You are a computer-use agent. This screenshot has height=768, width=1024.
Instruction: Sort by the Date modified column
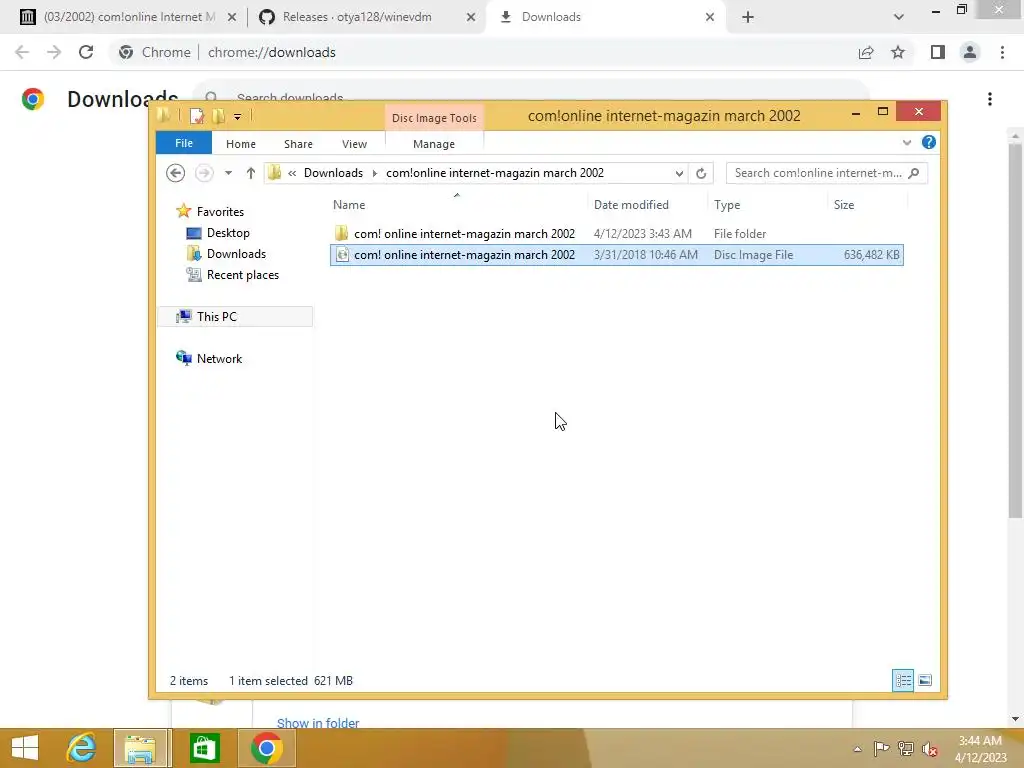(631, 205)
